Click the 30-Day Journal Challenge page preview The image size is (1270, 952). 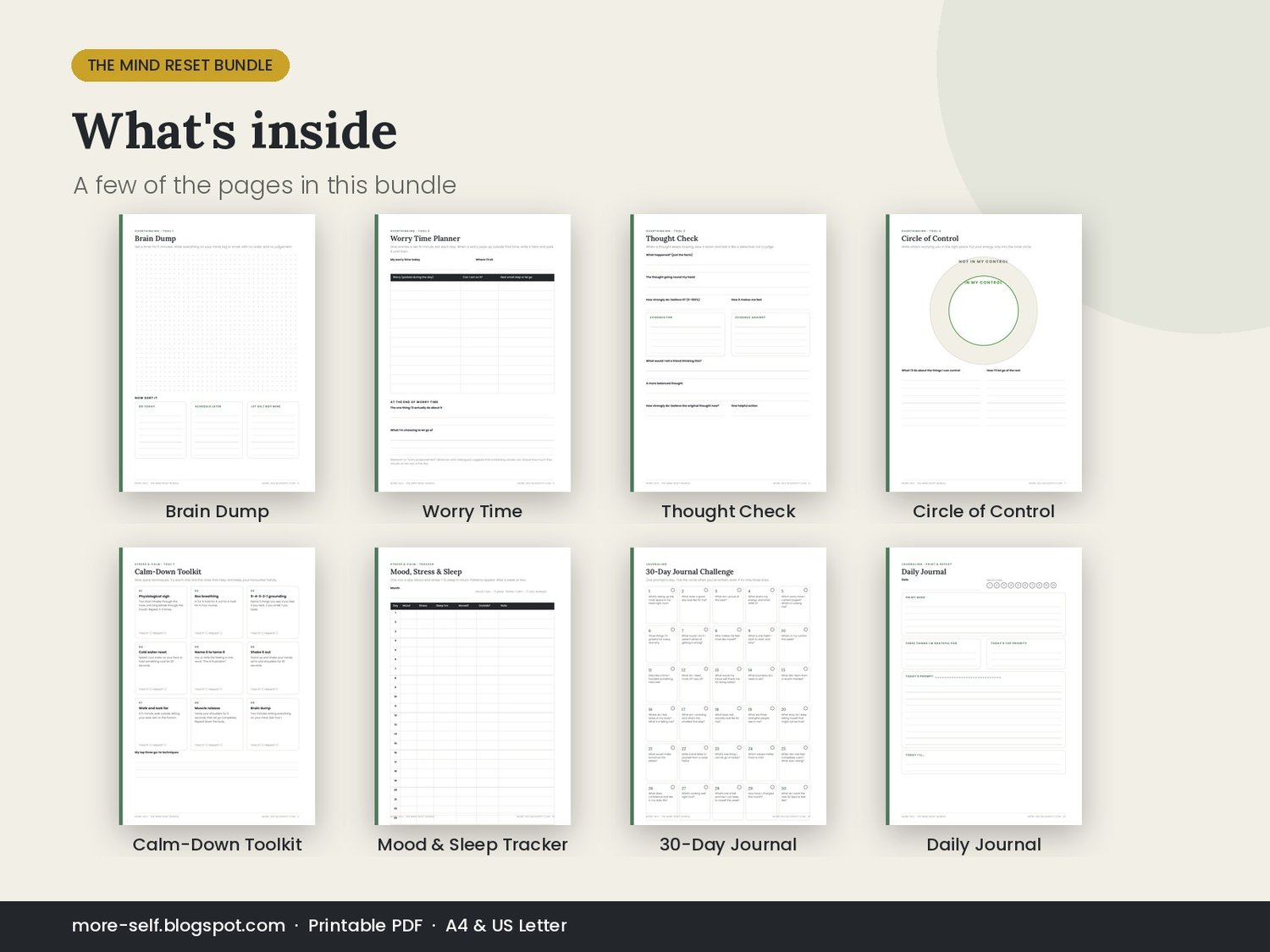(x=728, y=686)
